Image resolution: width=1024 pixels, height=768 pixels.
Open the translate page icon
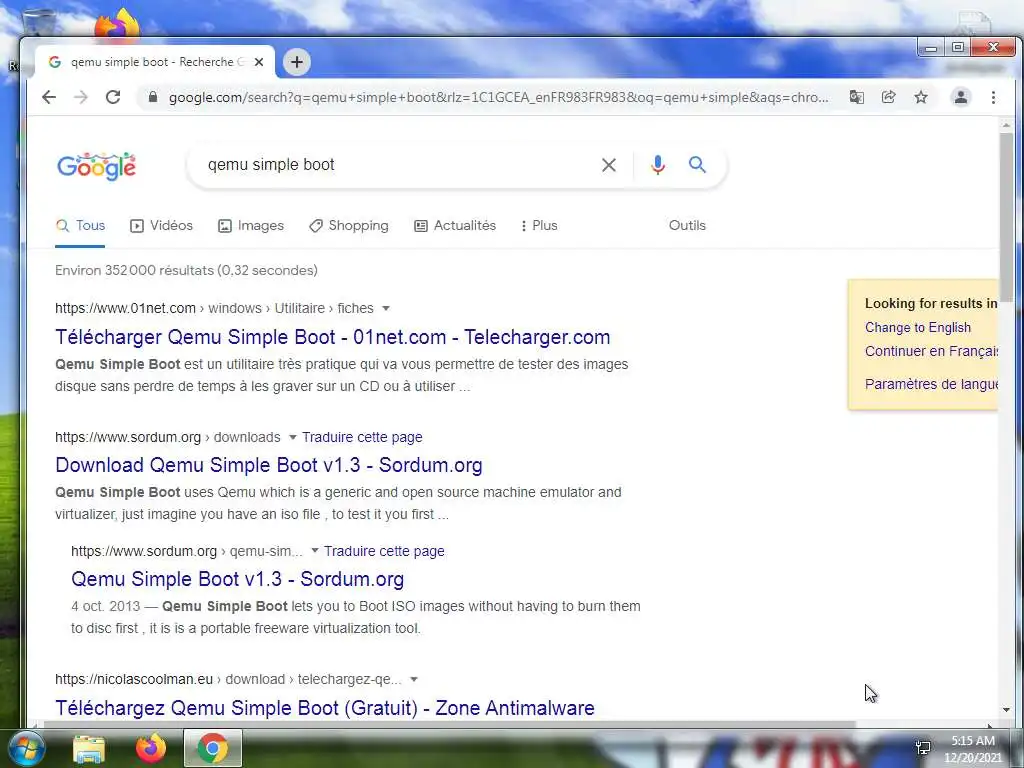856,97
